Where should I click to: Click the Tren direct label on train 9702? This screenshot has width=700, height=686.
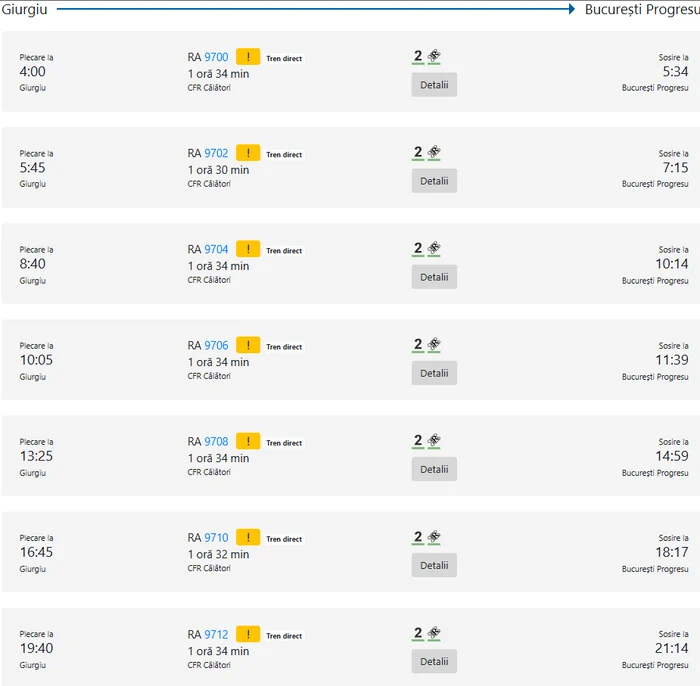point(284,155)
